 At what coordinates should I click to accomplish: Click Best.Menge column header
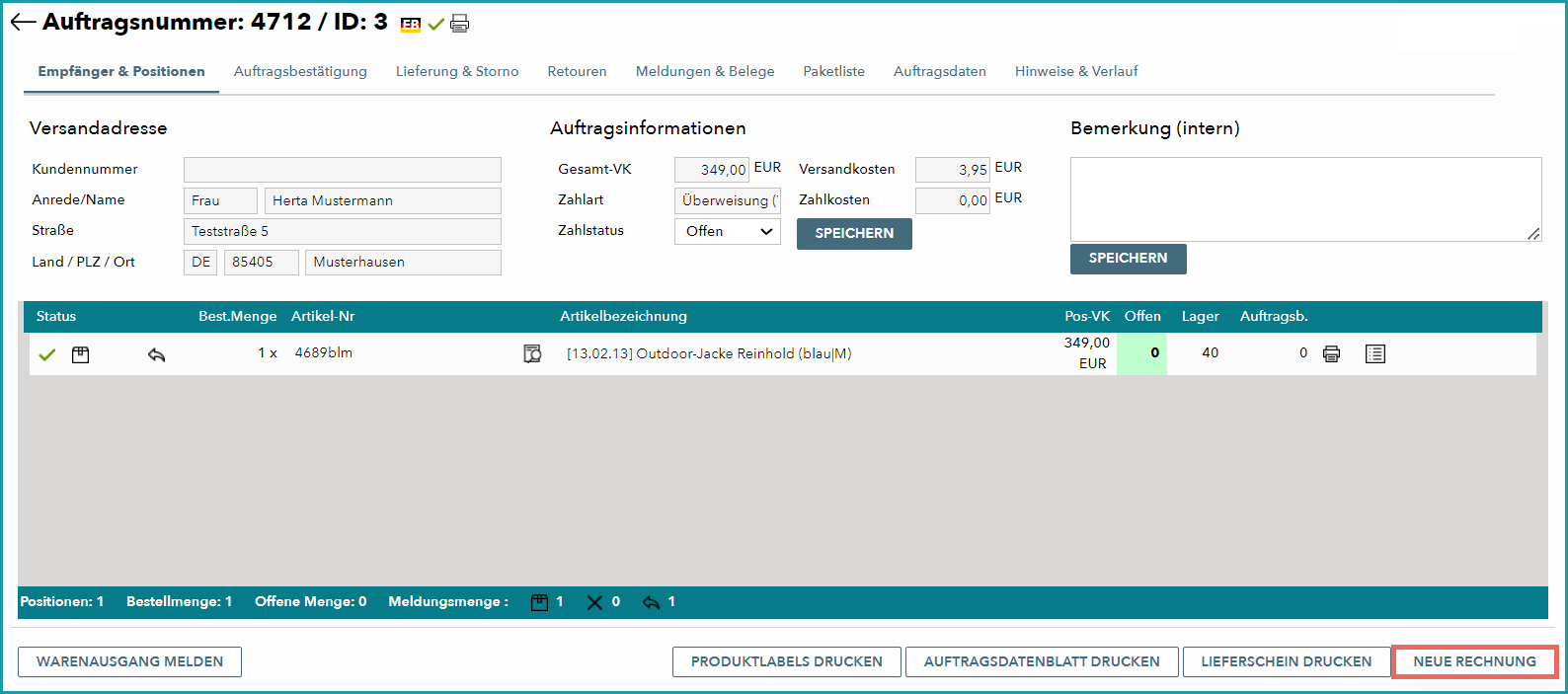click(x=238, y=317)
